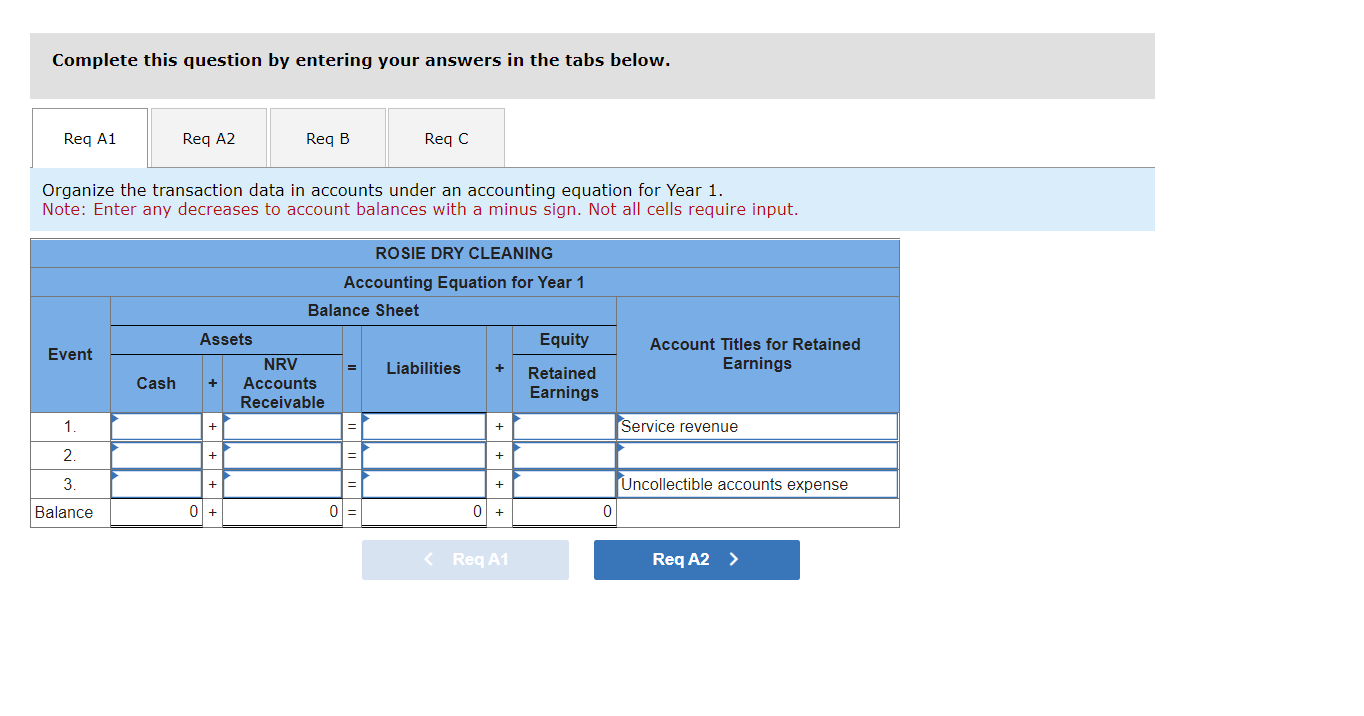Click the Cash column header
This screenshot has height=716, width=1364.
pyautogui.click(x=156, y=384)
